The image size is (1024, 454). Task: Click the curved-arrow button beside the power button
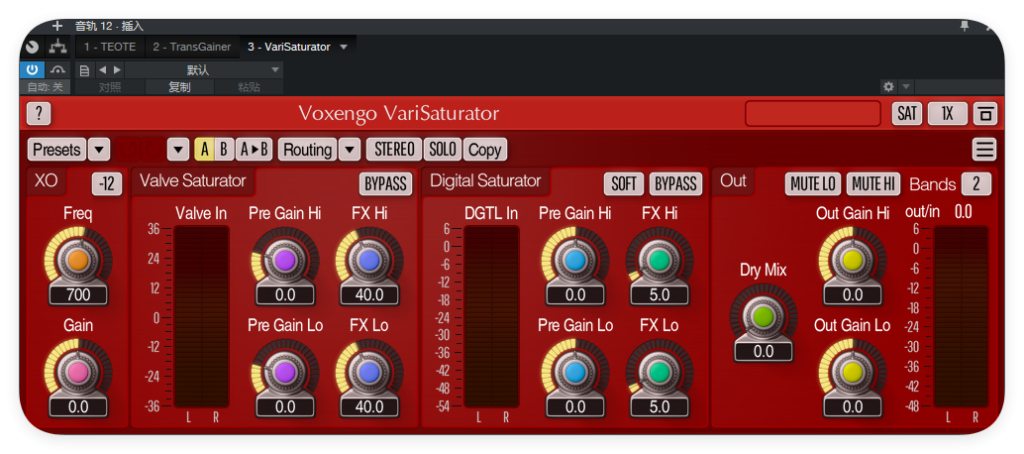pyautogui.click(x=58, y=70)
